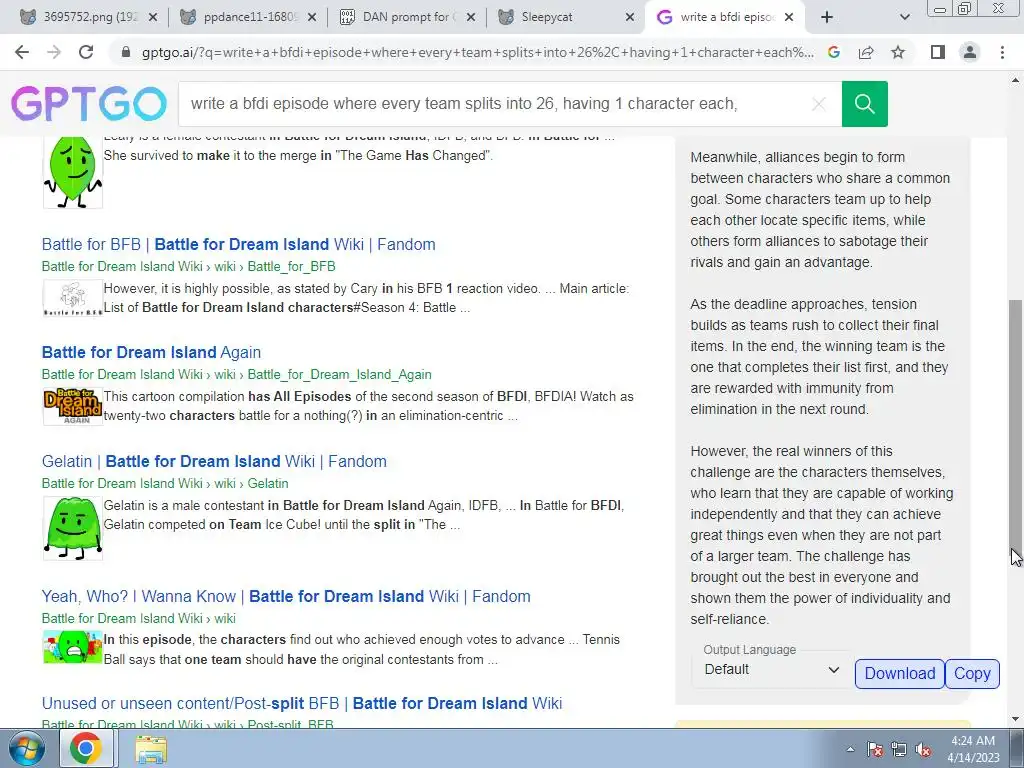Open the network tray icon

[899, 749]
